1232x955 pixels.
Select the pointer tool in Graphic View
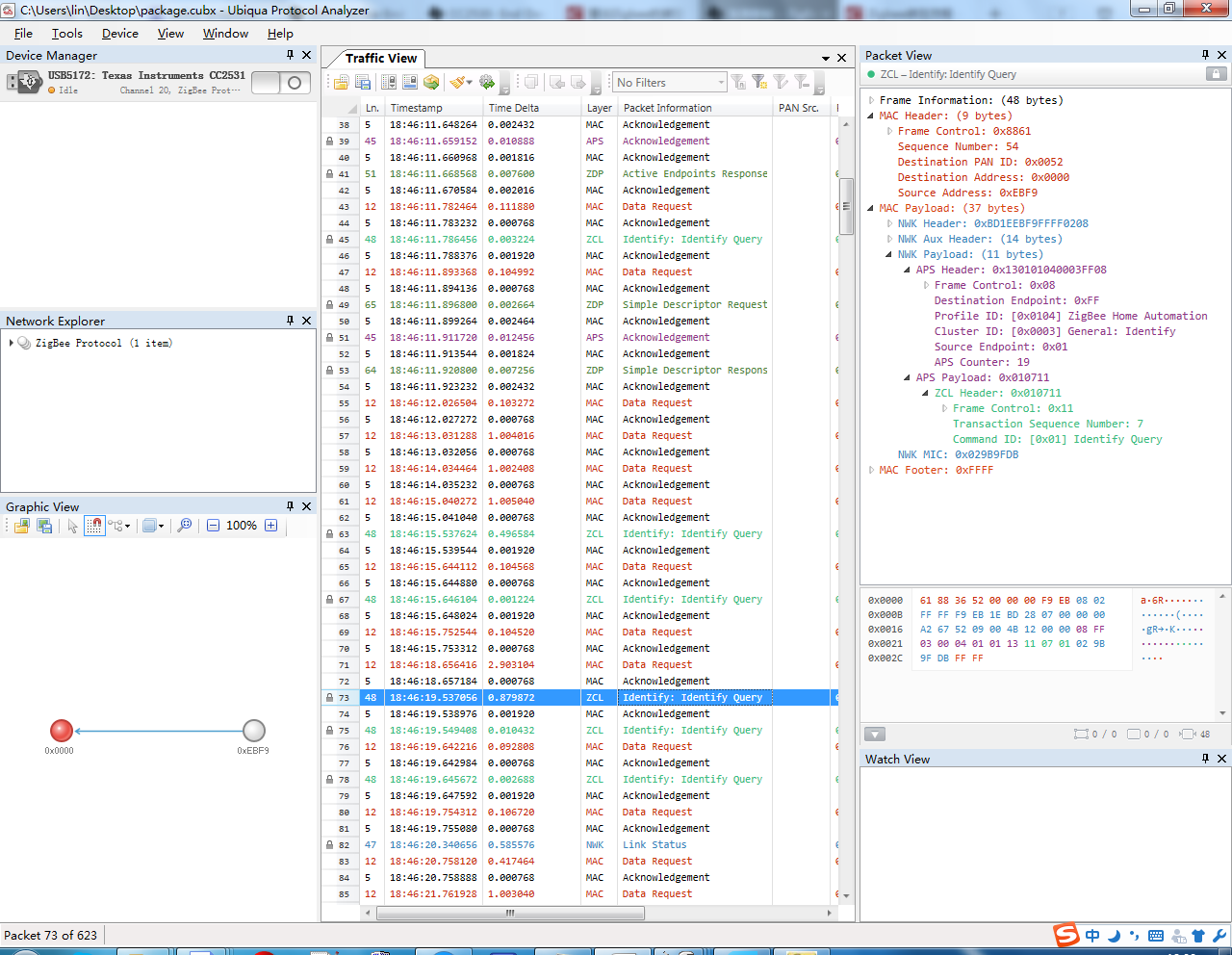coord(72,526)
